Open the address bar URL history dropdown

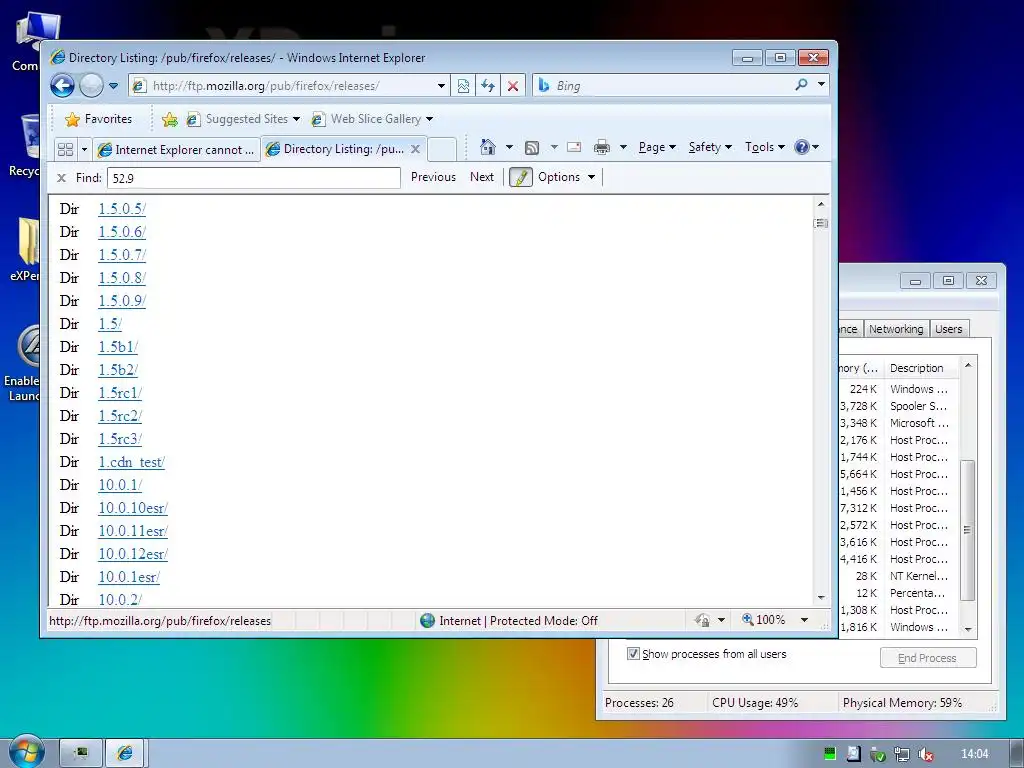441,86
